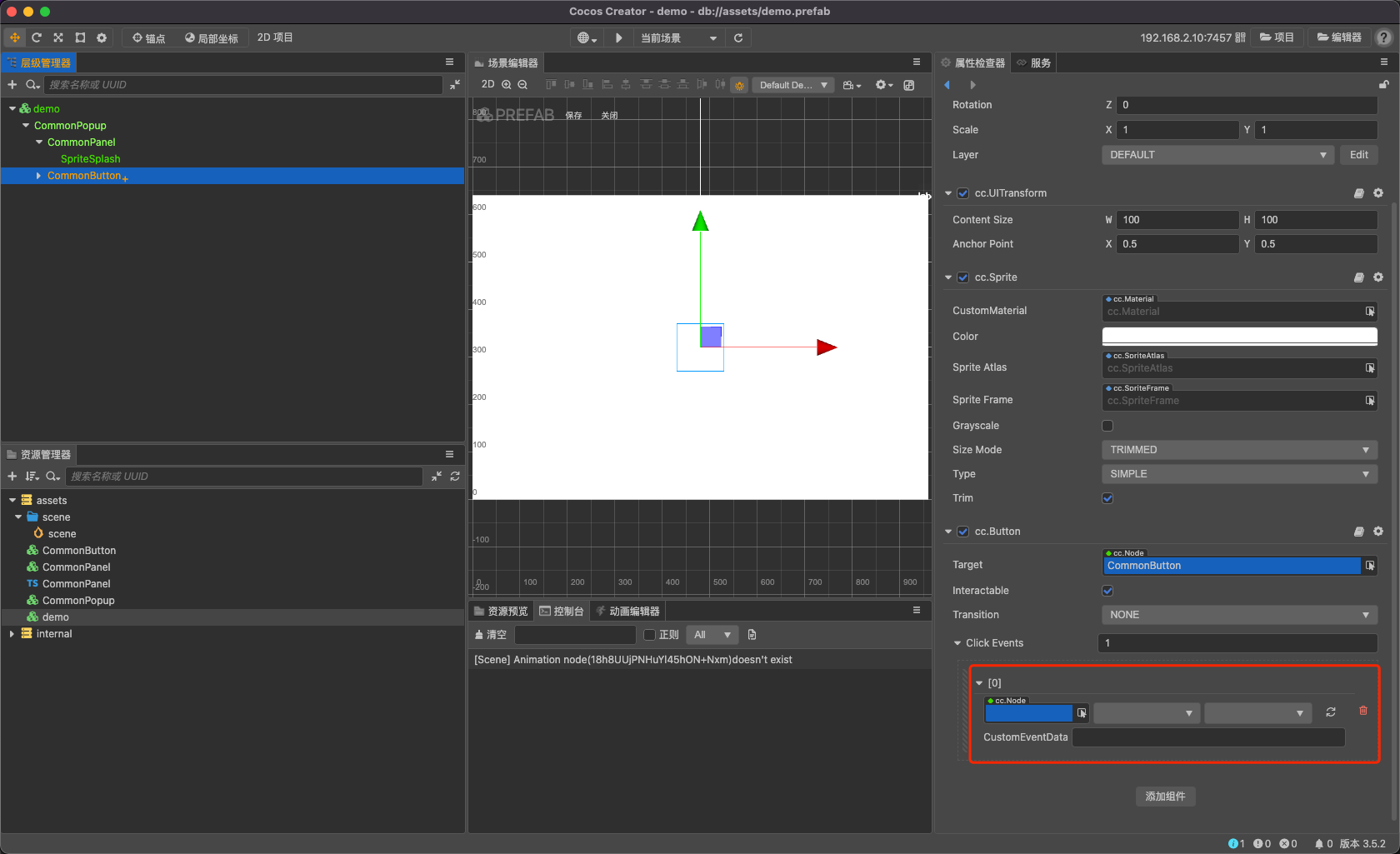The height and width of the screenshot is (854, 1400).
Task: Select the move transform tool
Action: pos(15,37)
